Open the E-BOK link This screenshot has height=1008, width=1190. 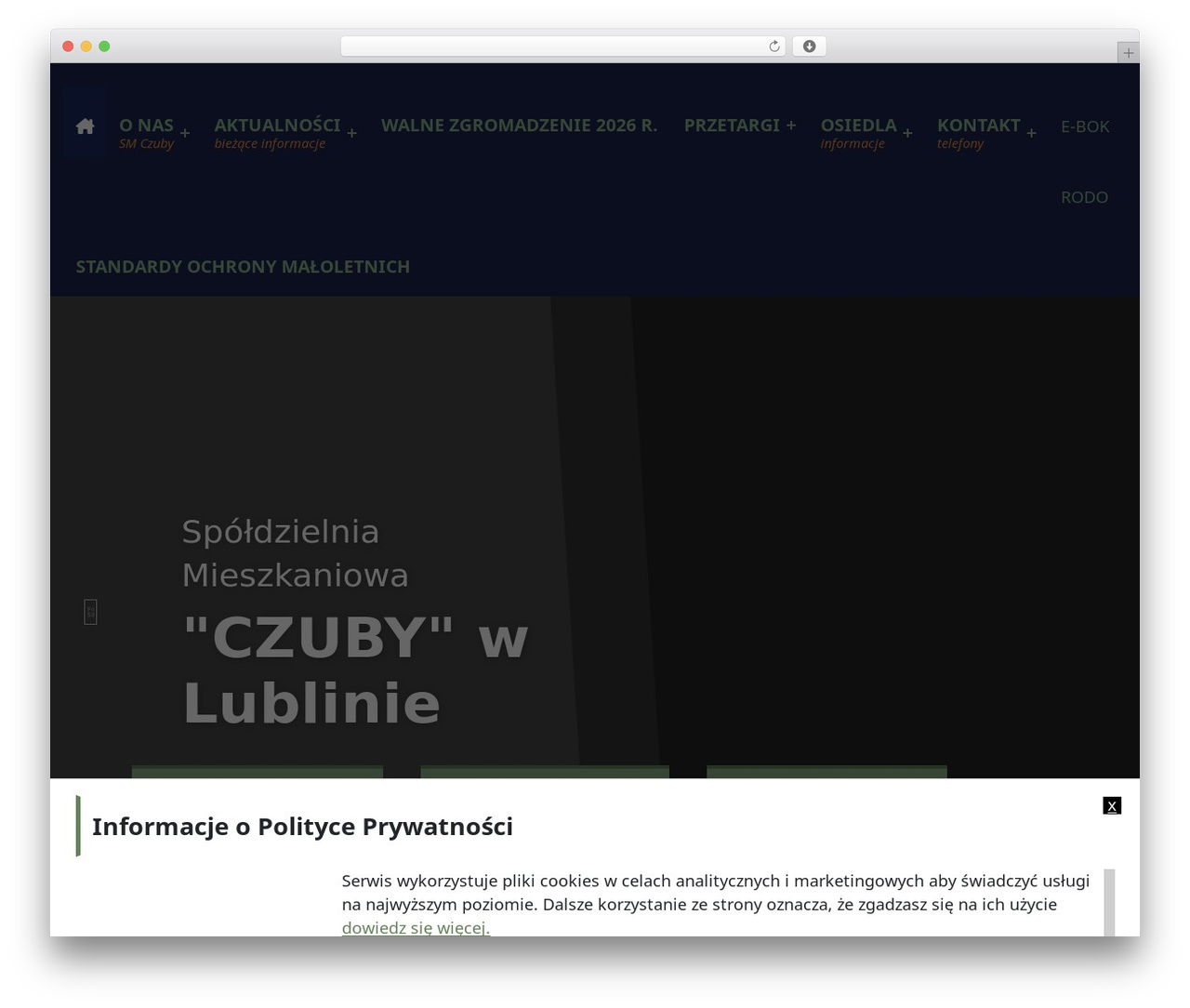(1085, 126)
